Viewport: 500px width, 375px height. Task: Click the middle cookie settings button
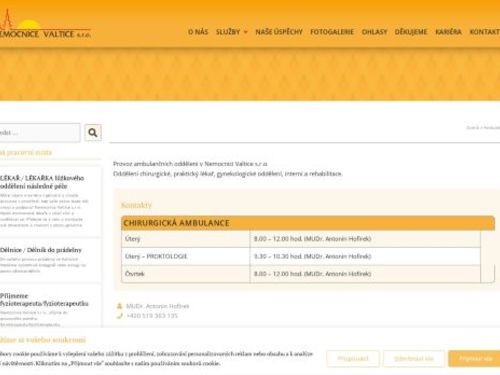(414, 359)
